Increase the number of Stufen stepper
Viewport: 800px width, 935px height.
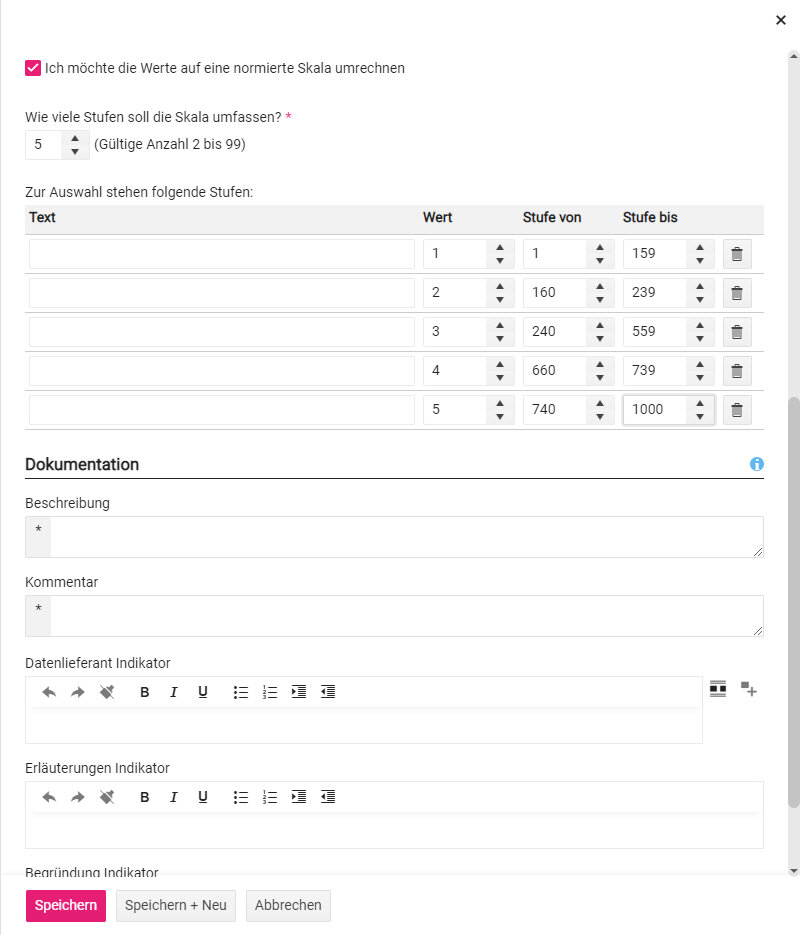pos(75,138)
